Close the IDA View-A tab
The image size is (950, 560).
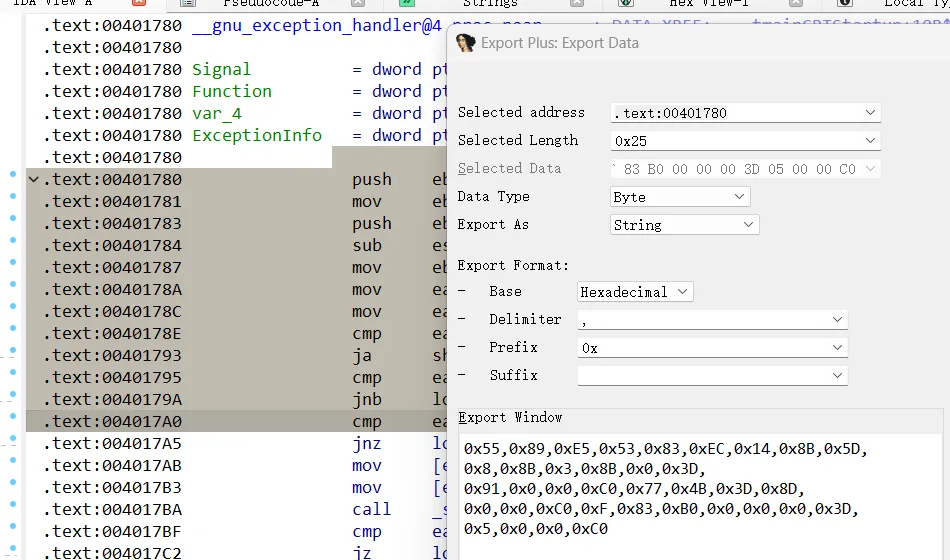pos(139,5)
